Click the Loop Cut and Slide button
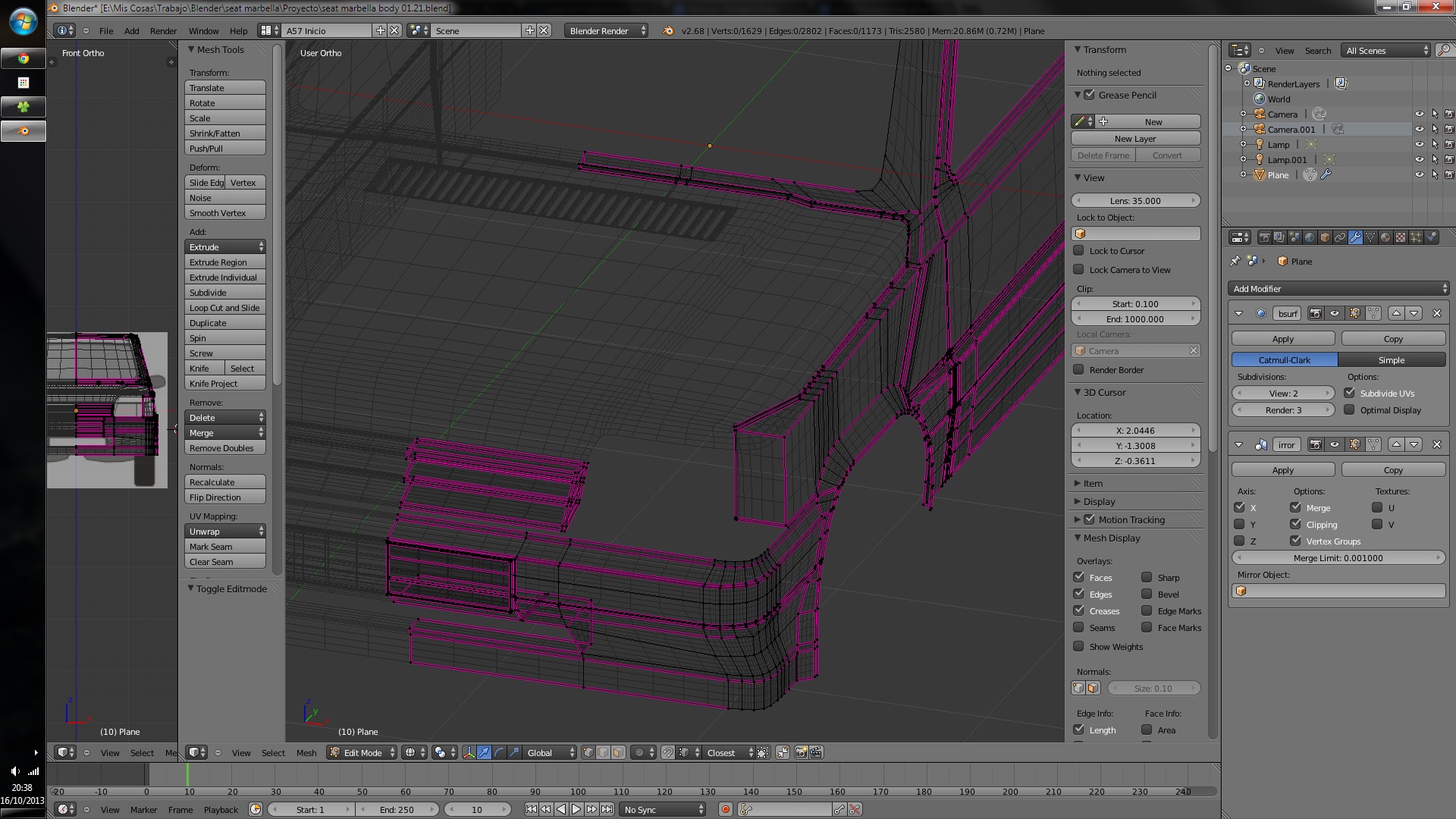The height and width of the screenshot is (819, 1456). tap(224, 308)
